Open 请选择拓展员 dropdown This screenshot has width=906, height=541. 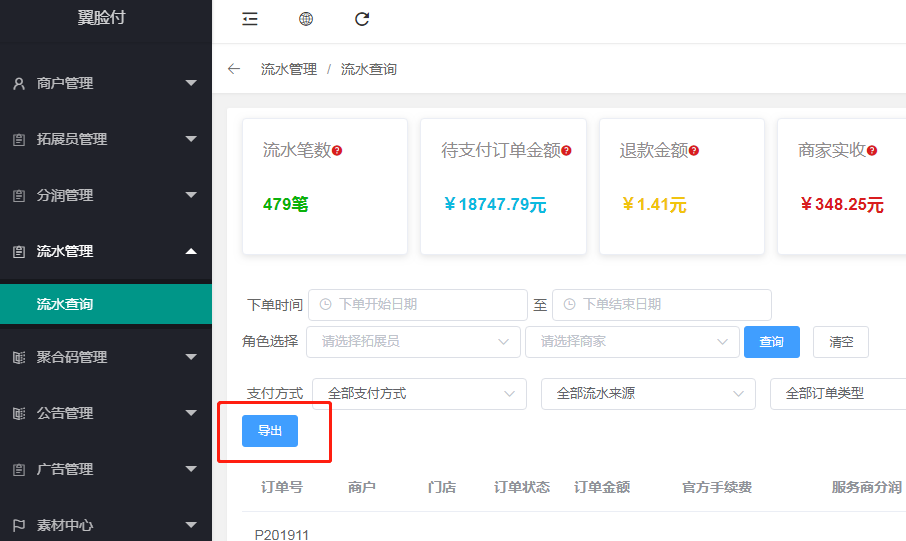[x=413, y=342]
